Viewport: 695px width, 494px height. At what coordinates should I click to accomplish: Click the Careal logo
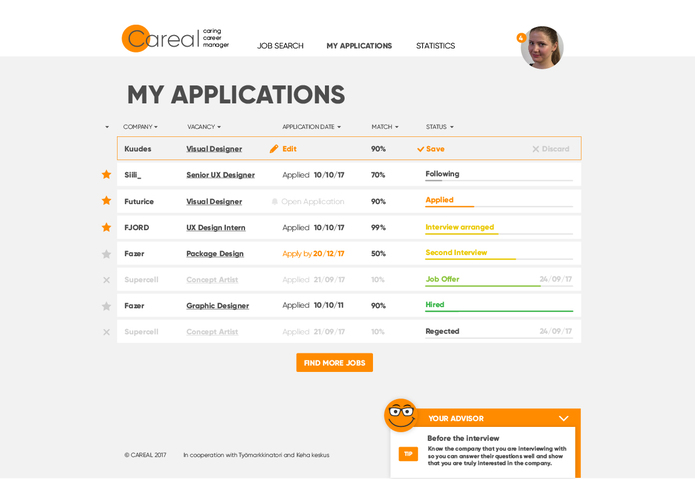tap(176, 39)
